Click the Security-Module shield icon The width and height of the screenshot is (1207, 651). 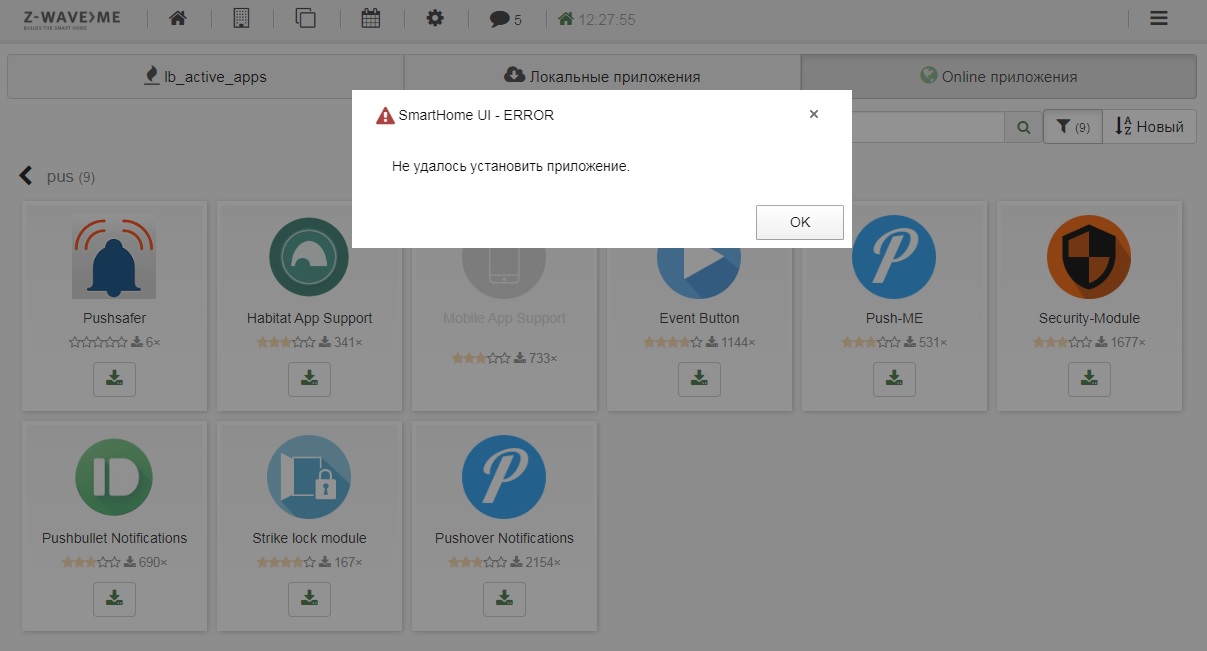point(1089,258)
